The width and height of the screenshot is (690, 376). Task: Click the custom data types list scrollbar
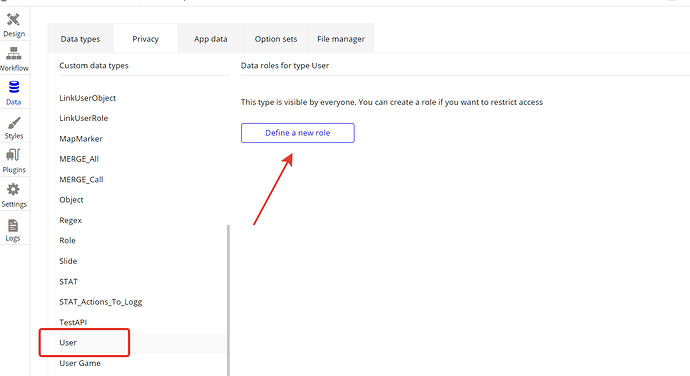click(228, 300)
